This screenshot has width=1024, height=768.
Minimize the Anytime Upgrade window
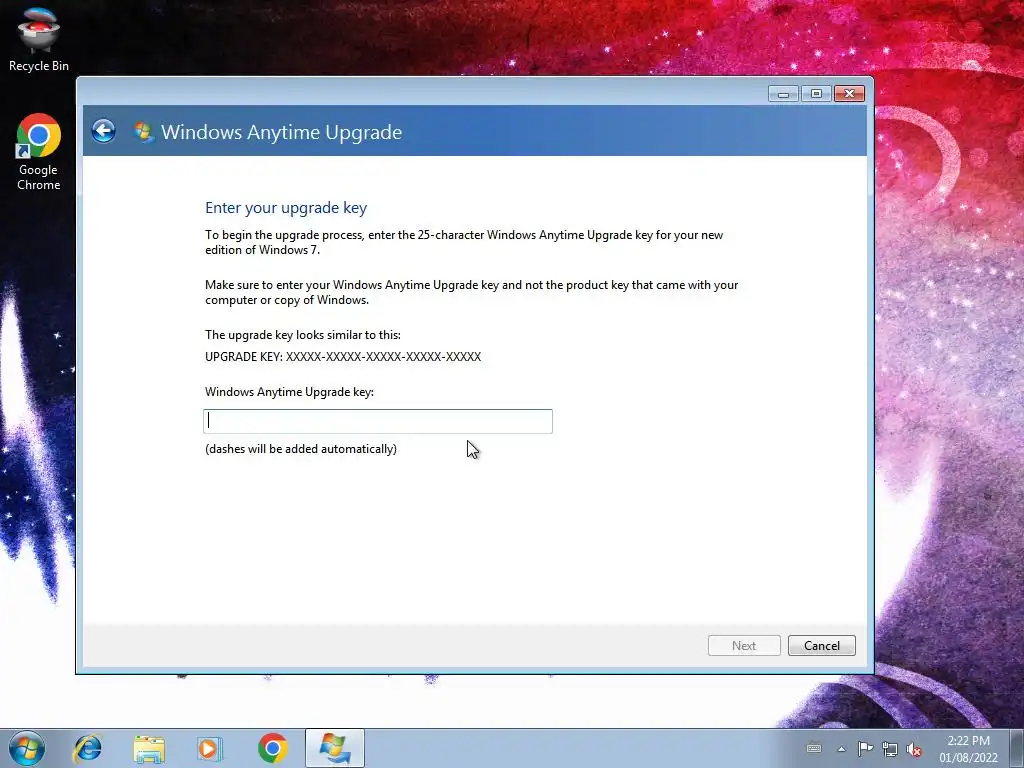click(783, 94)
